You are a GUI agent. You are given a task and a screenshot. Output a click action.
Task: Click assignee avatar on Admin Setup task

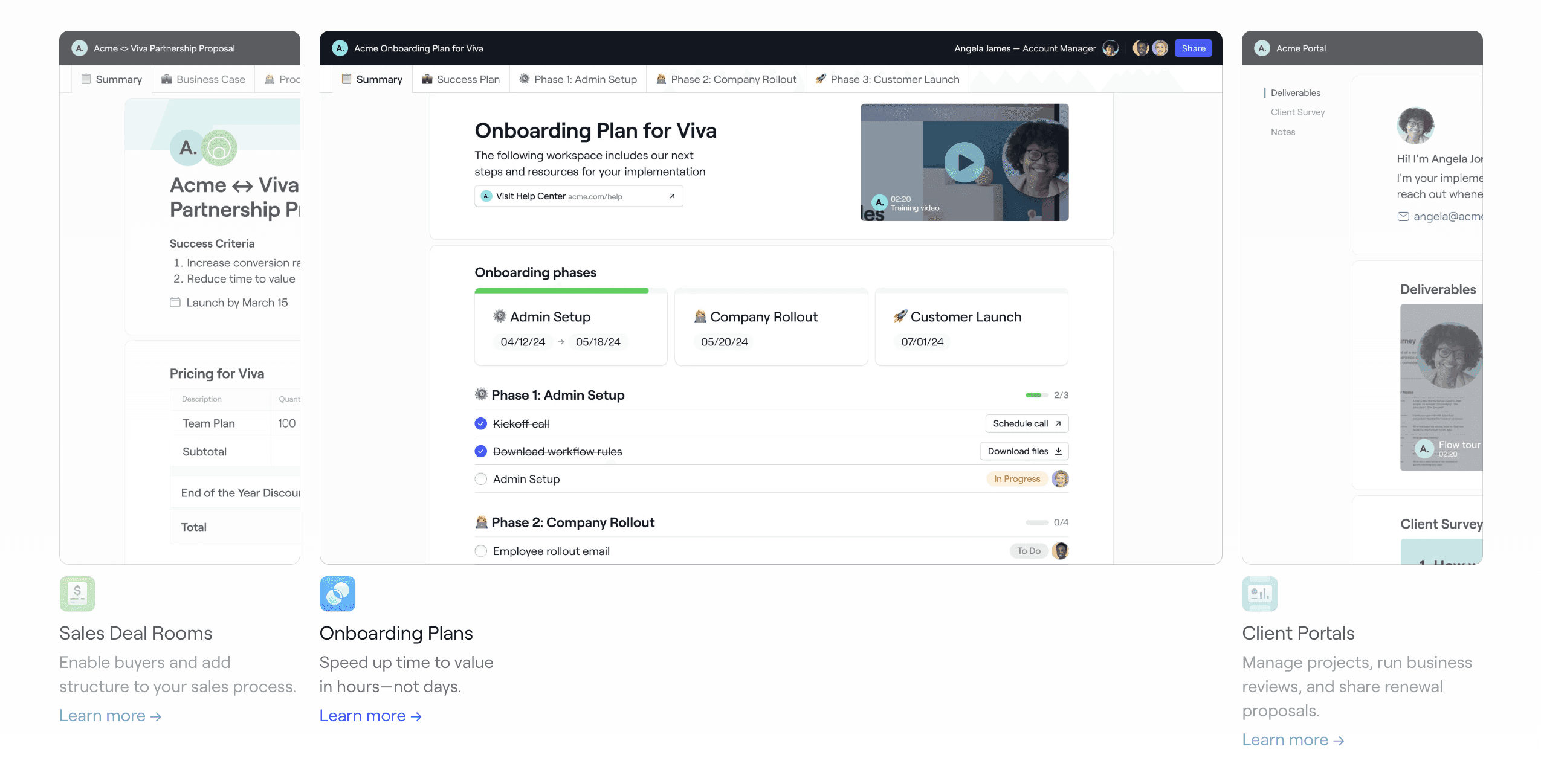[1060, 479]
